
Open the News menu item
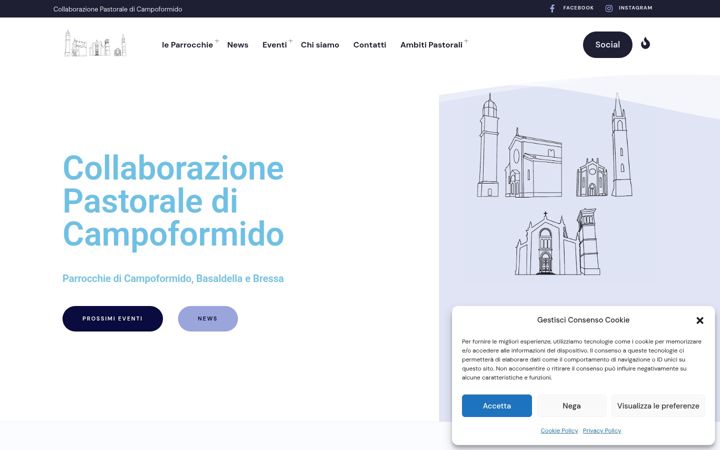coord(237,45)
